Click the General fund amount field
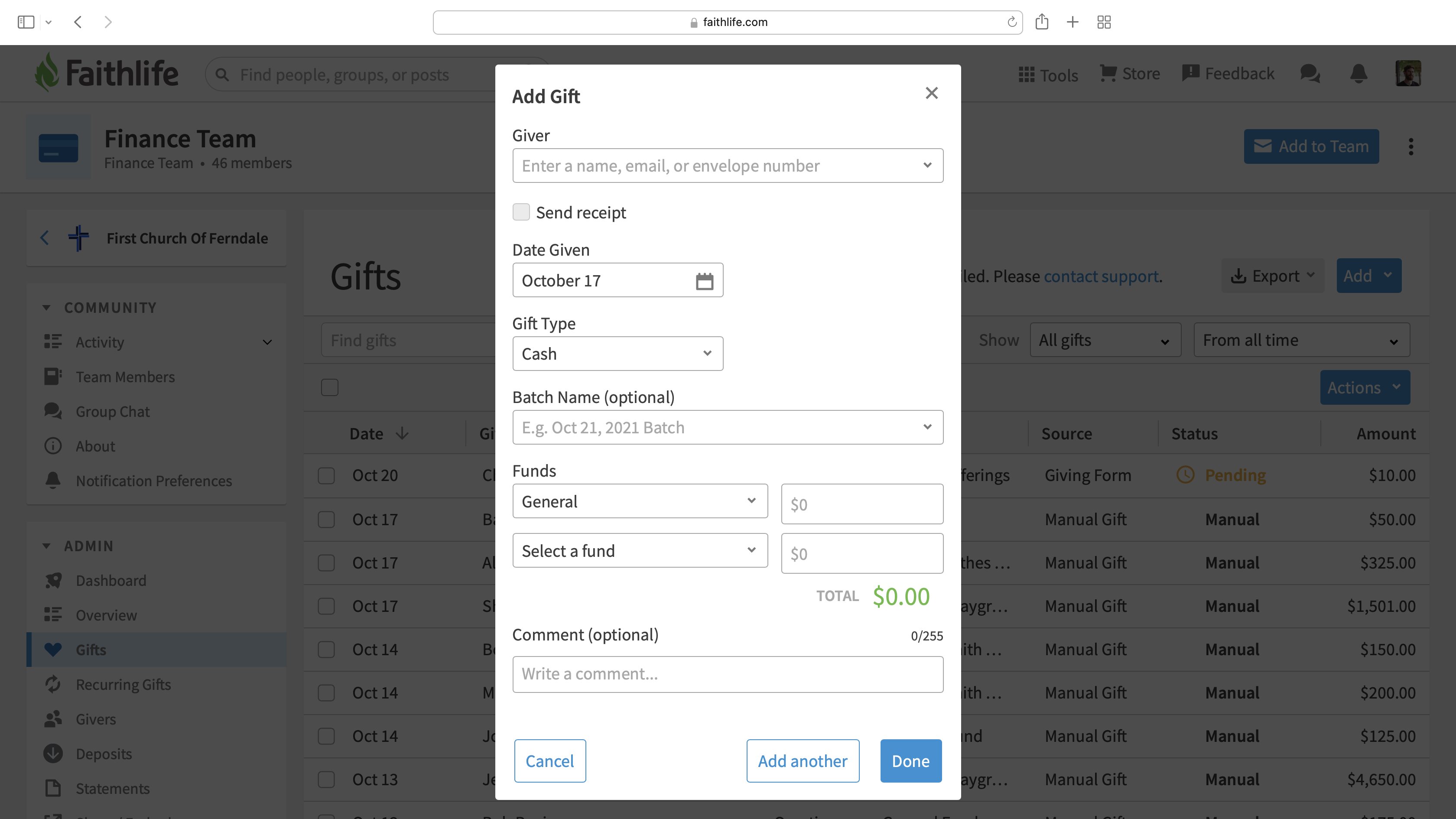The image size is (1456, 819). tap(862, 504)
